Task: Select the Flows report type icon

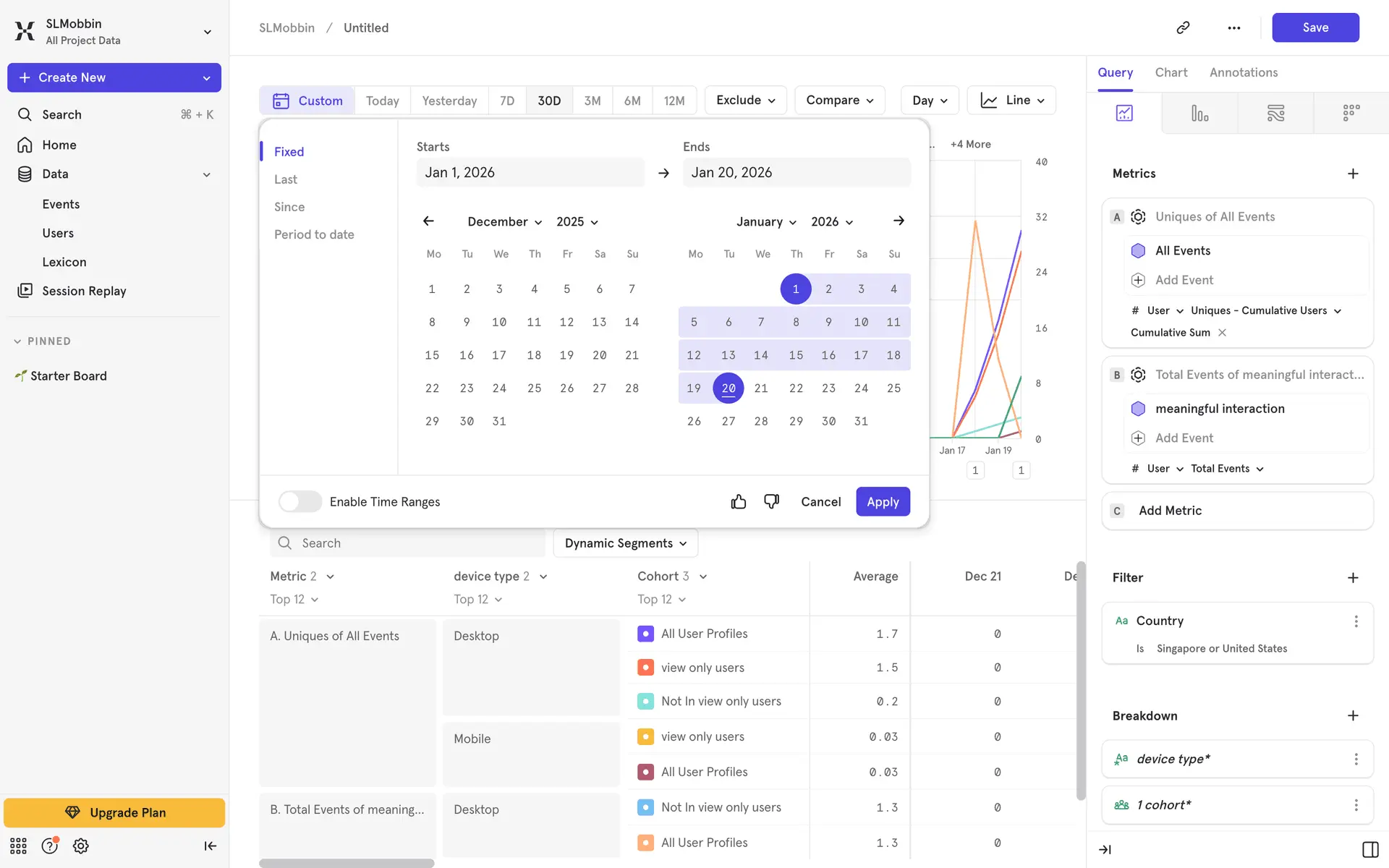Action: pos(1275,113)
